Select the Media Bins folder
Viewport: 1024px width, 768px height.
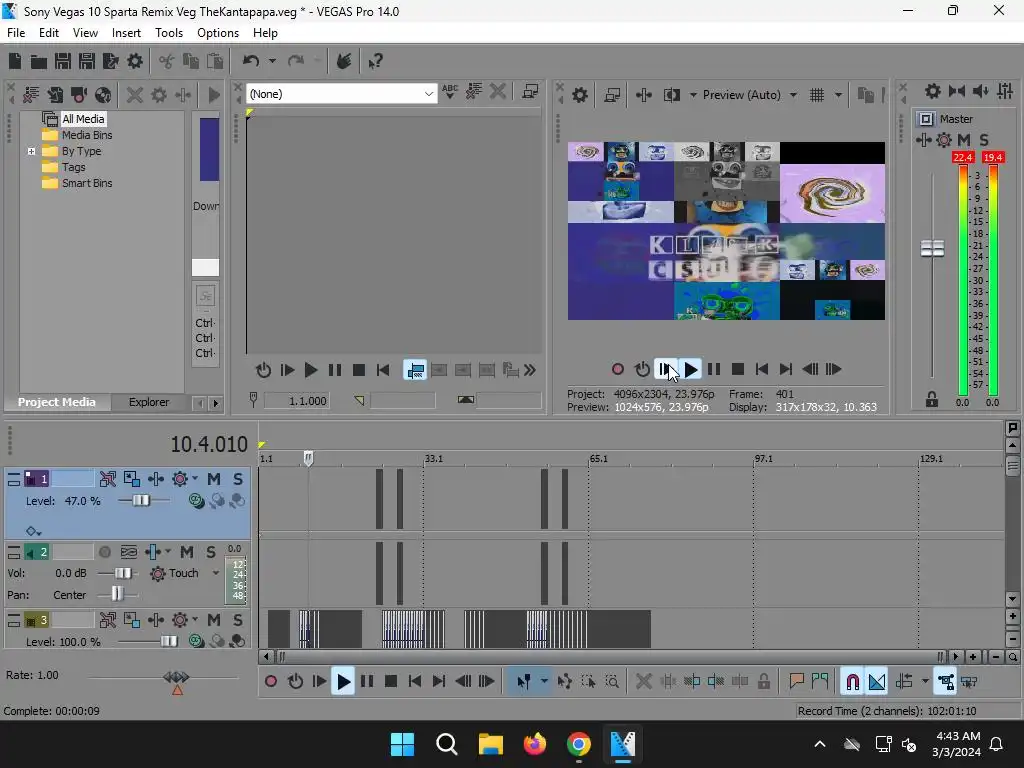click(x=87, y=135)
